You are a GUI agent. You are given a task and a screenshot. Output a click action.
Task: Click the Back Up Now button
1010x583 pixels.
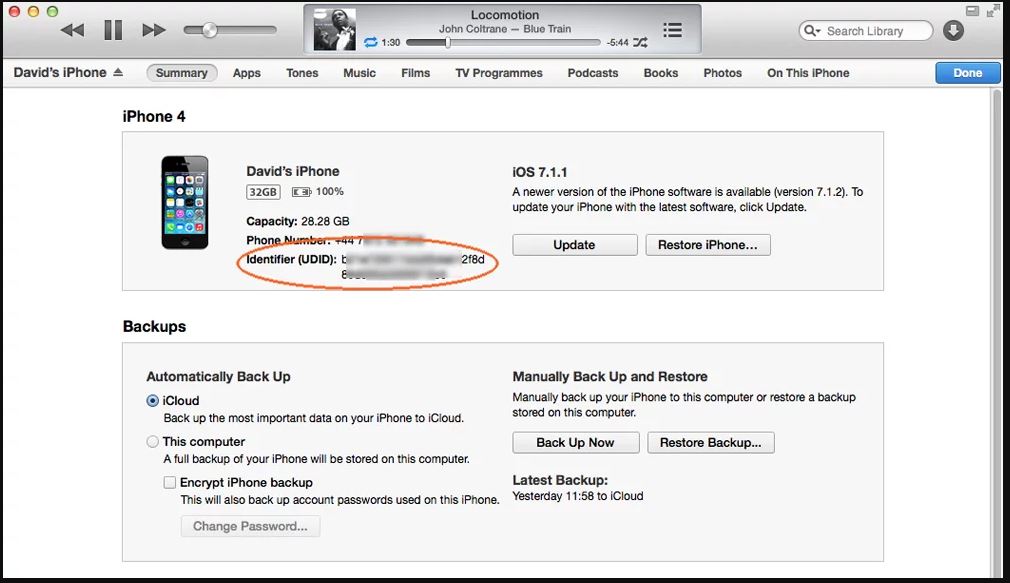coord(576,443)
